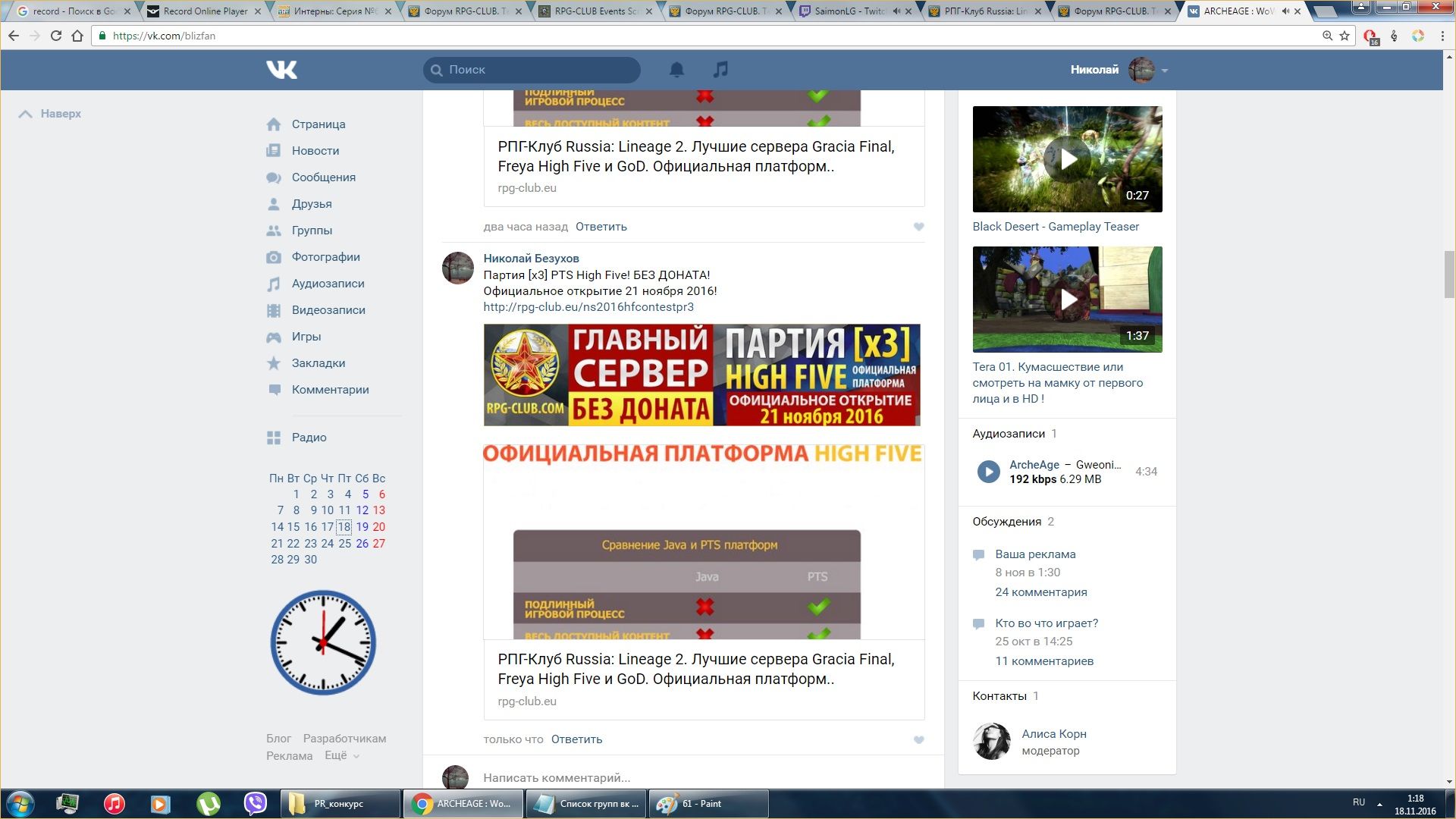Click the Windows Start button

coord(20,803)
